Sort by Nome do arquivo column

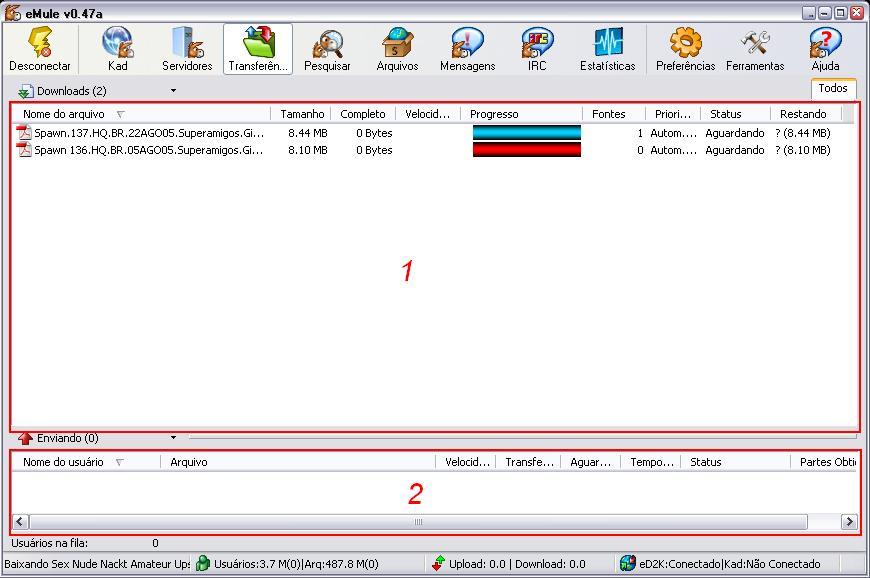141,114
